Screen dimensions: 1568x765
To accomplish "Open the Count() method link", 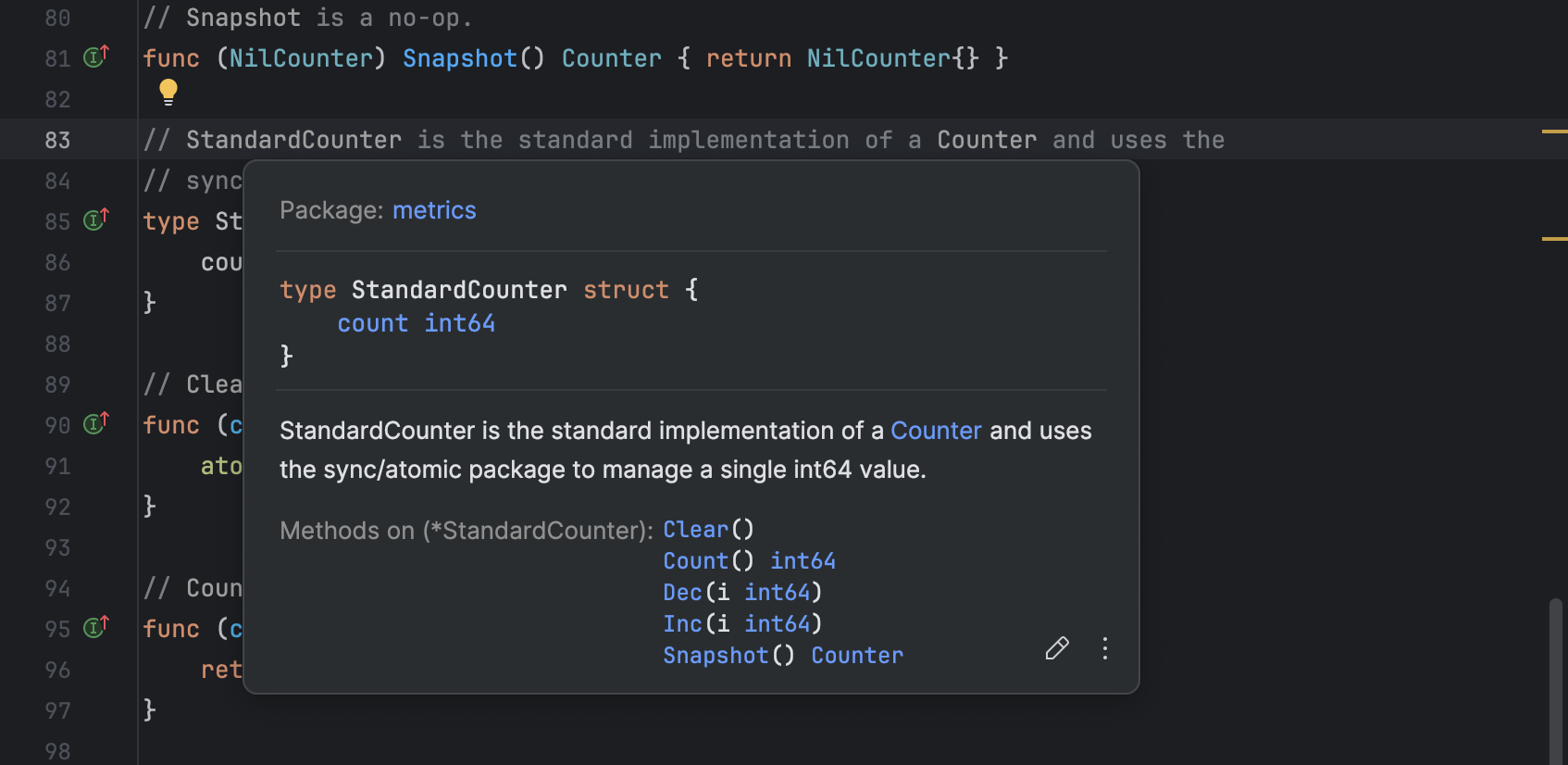I will [696, 561].
